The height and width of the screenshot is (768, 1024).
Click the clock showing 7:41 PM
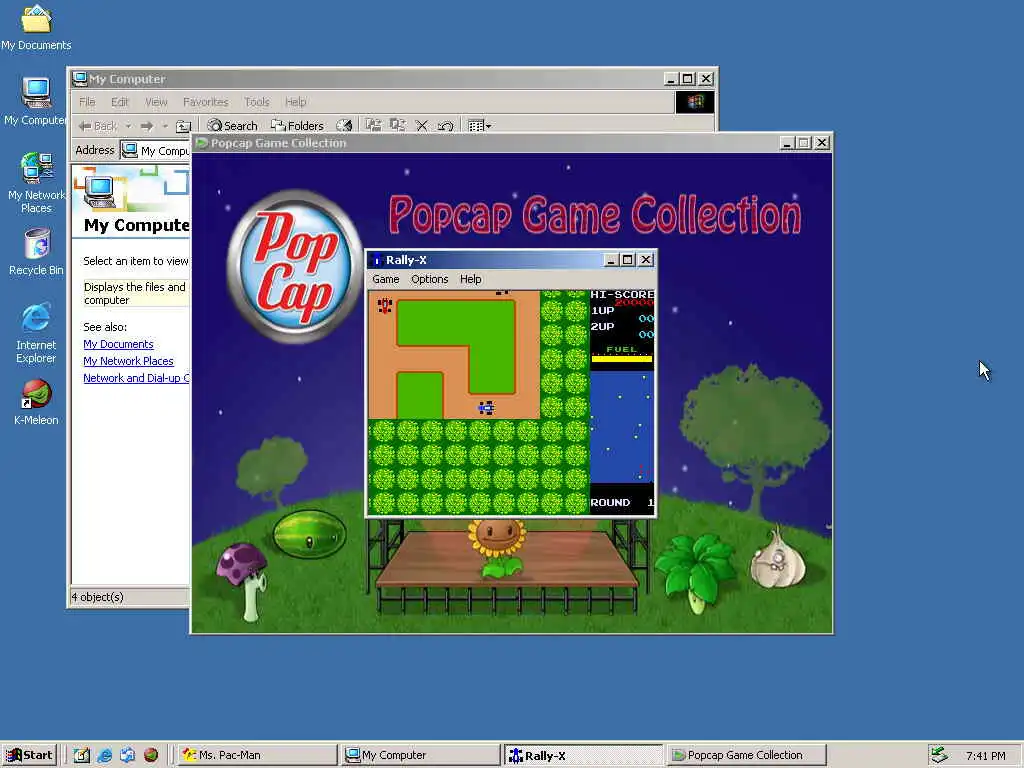[986, 756]
